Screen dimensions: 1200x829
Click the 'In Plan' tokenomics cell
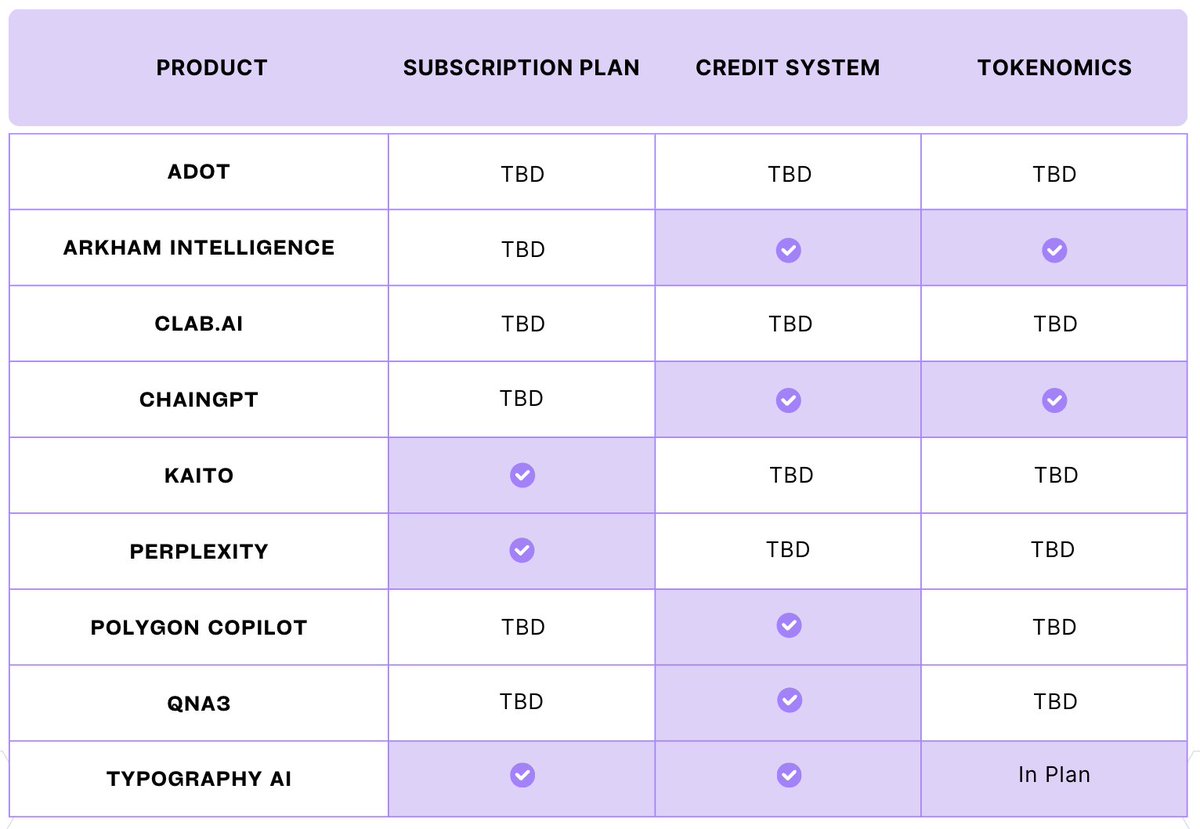click(x=1054, y=779)
